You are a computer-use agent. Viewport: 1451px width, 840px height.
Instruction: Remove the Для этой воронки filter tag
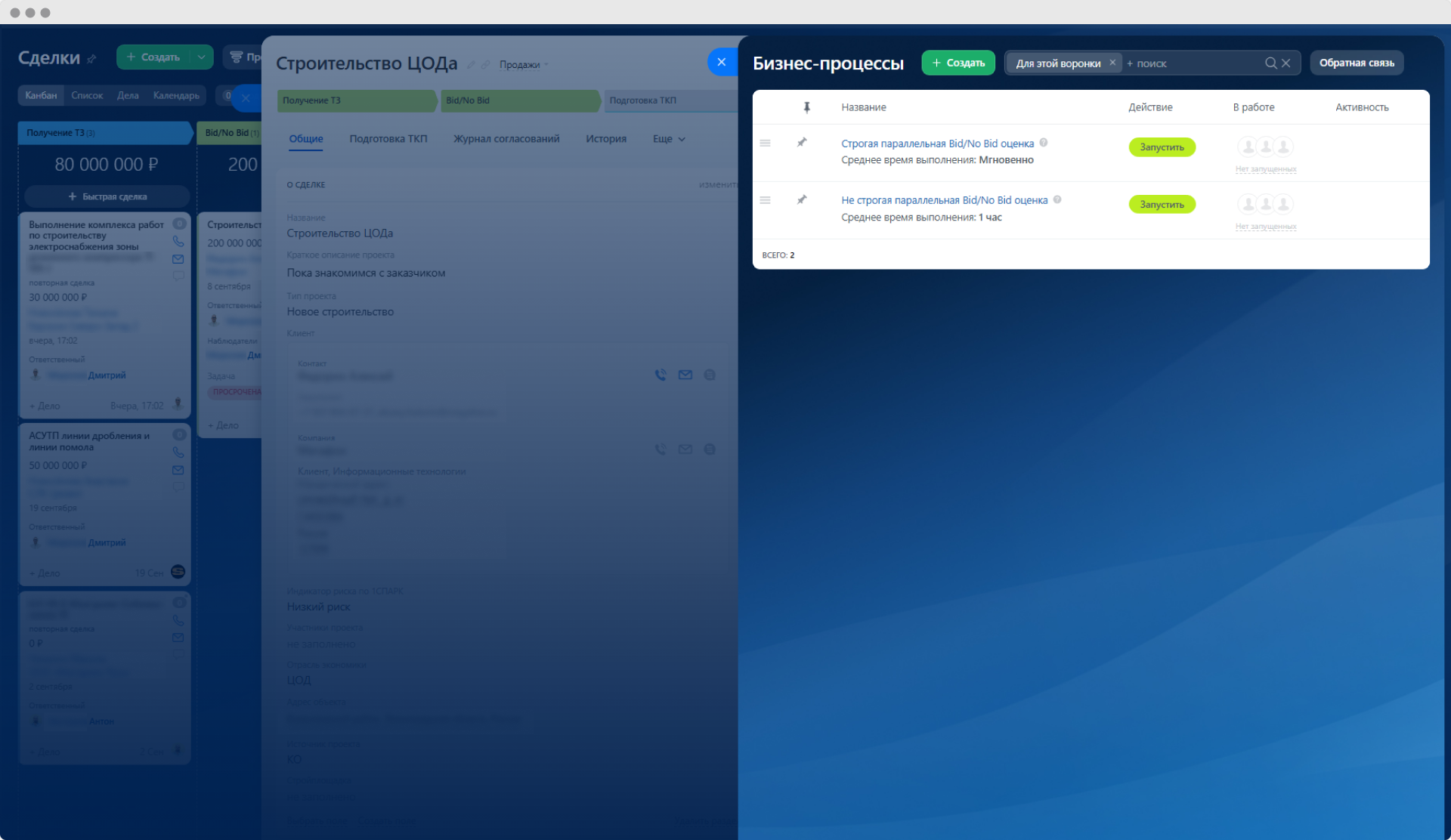1112,63
